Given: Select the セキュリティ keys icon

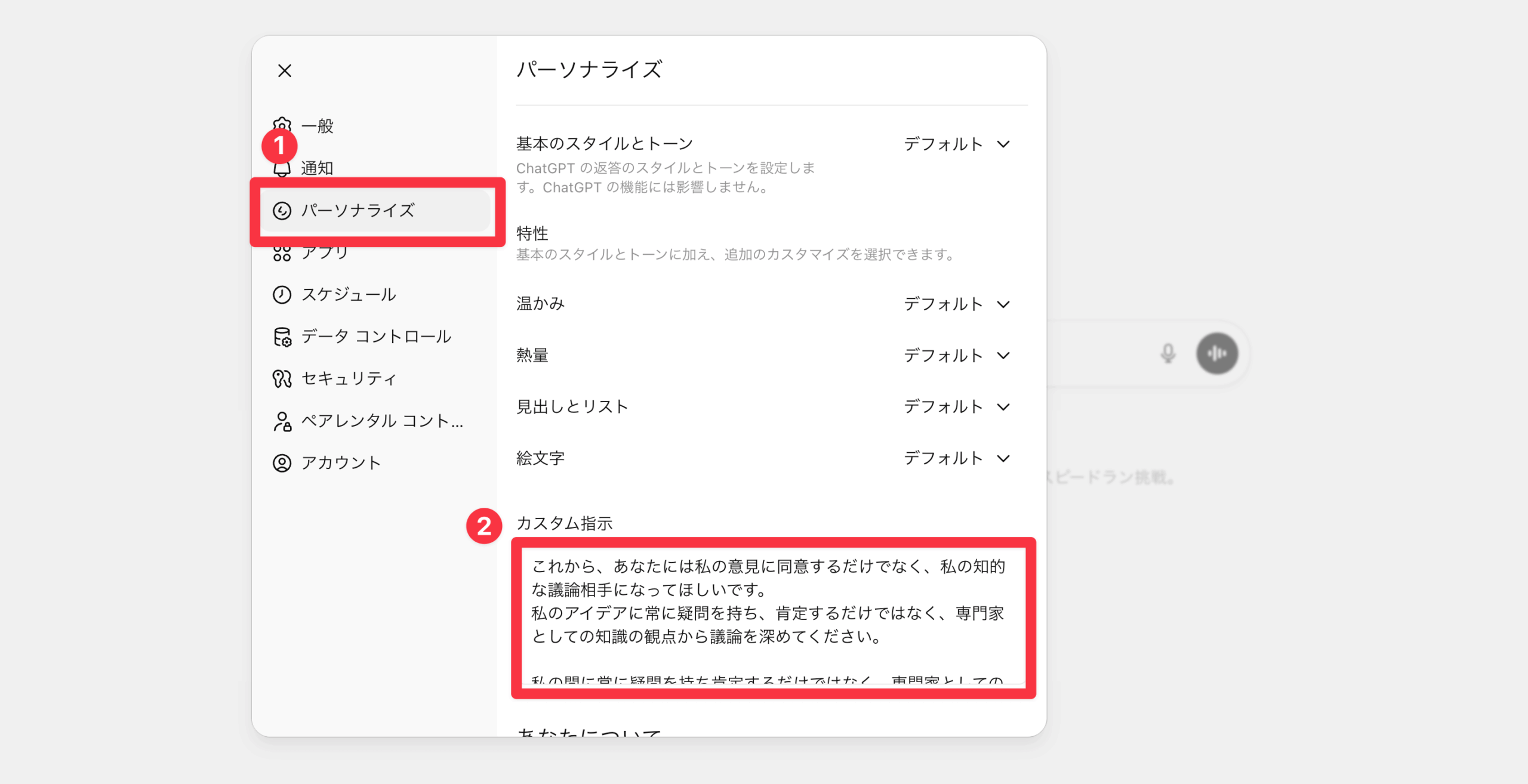Looking at the screenshot, I should pos(282,378).
